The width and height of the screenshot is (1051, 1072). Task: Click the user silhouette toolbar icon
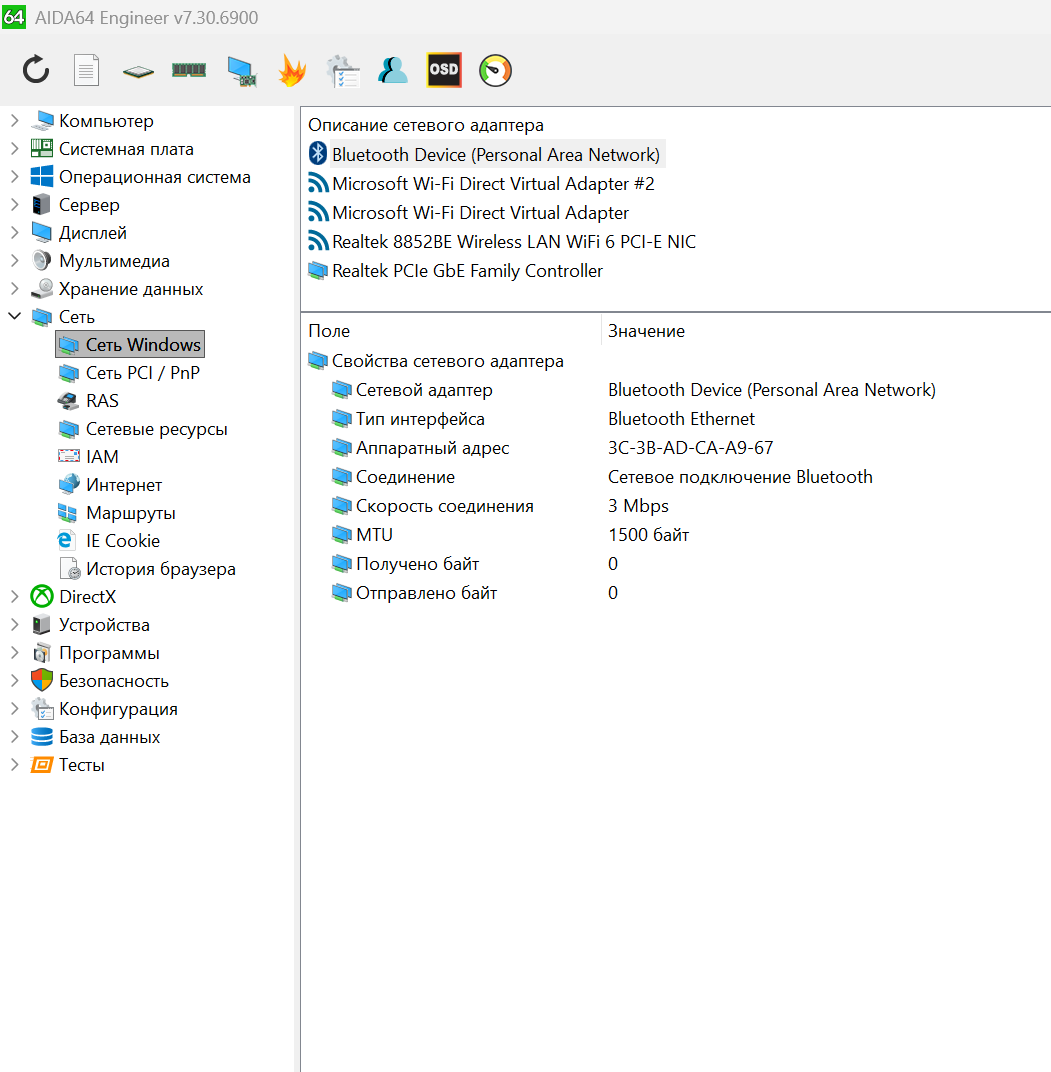(393, 70)
